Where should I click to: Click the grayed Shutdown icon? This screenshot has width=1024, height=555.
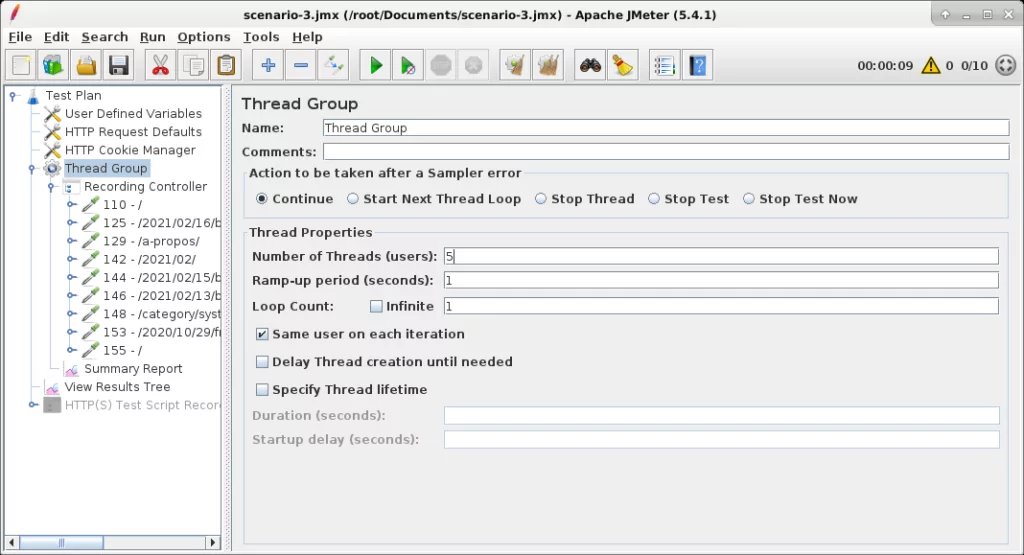pyautogui.click(x=473, y=65)
